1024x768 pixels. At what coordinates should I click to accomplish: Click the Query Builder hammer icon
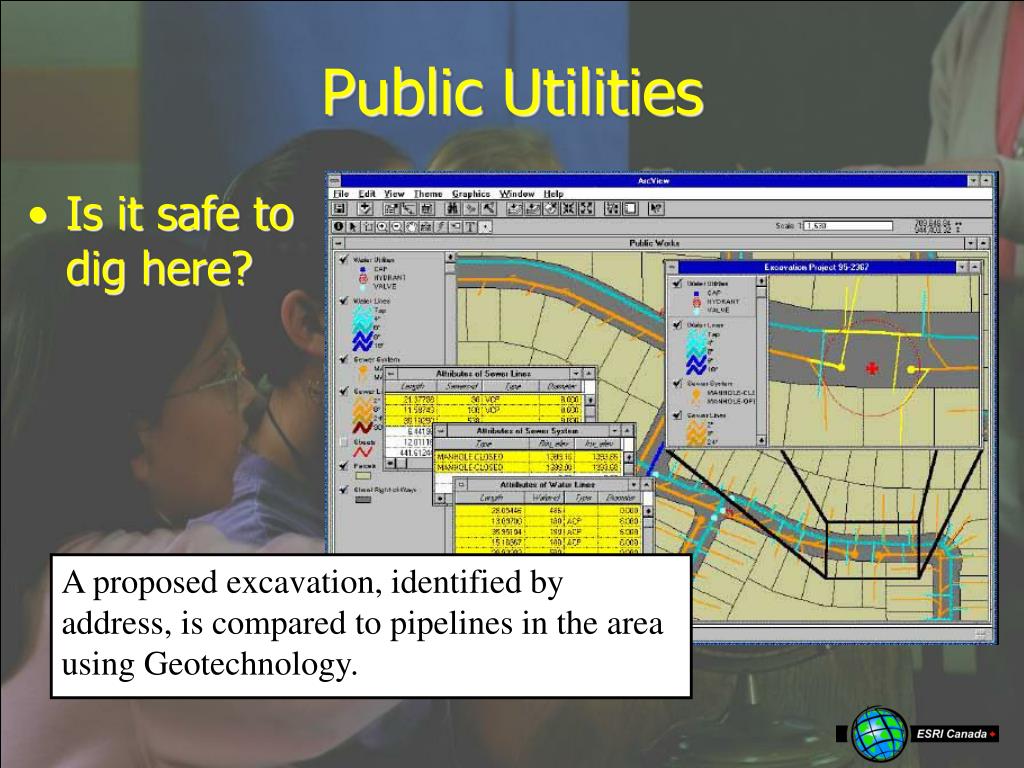(488, 208)
